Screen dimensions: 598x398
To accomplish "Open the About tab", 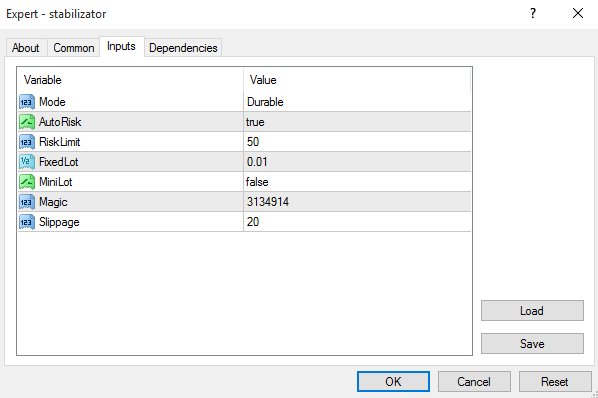I will [26, 48].
